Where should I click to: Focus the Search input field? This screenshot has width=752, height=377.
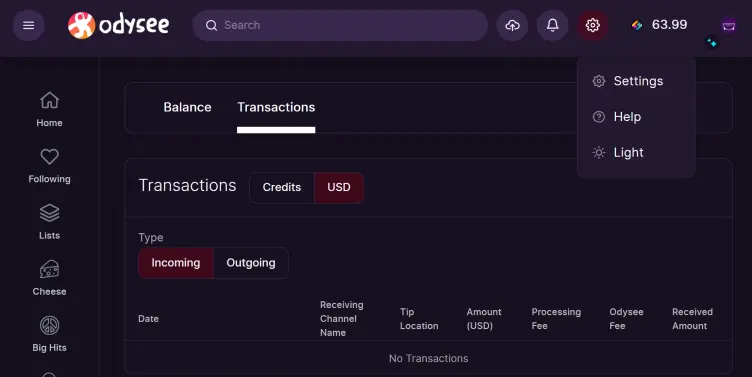point(340,25)
